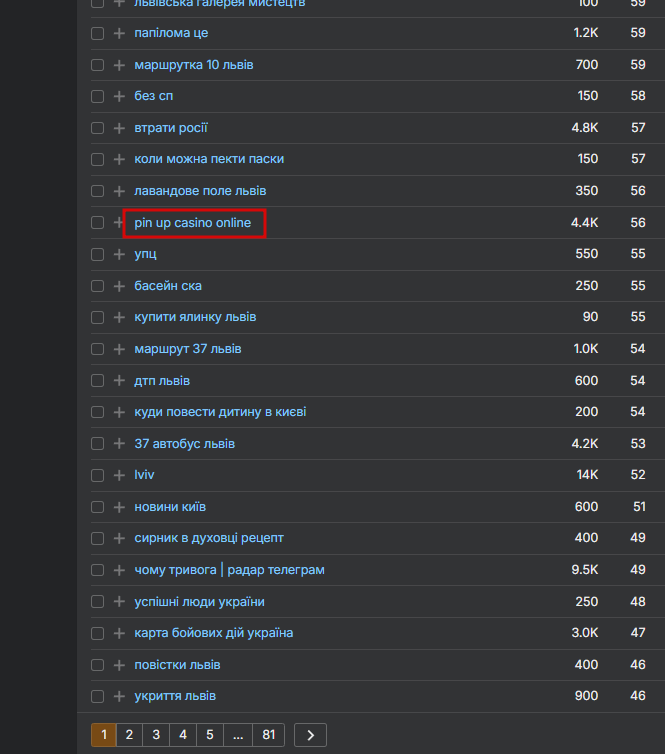Check the без сп row checkbox
This screenshot has width=665, height=754.
(98, 96)
